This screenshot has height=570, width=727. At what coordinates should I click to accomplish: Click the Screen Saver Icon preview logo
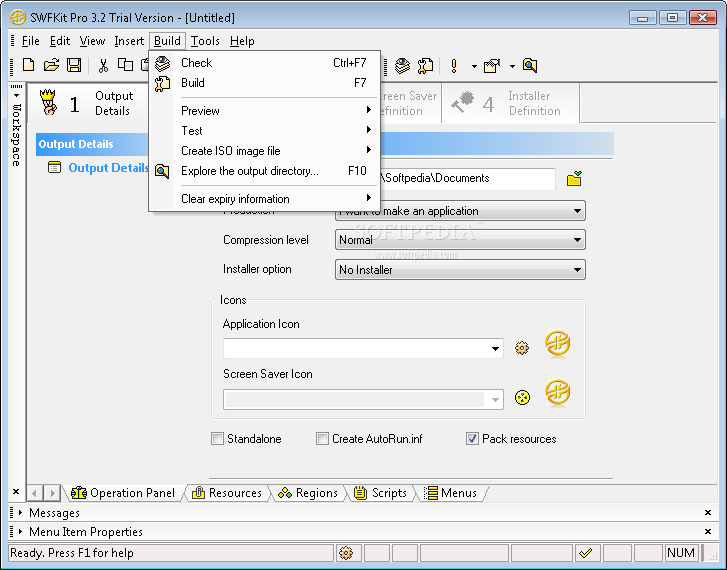click(x=558, y=393)
